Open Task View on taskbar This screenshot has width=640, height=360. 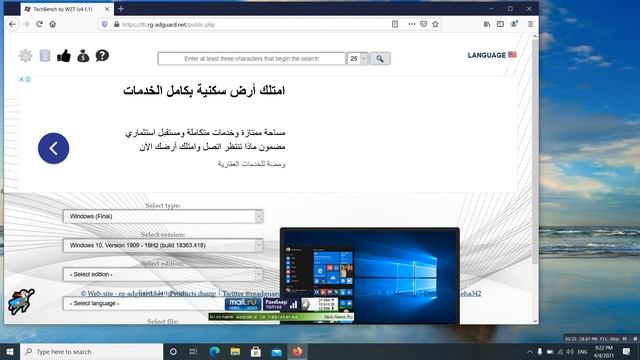193,351
